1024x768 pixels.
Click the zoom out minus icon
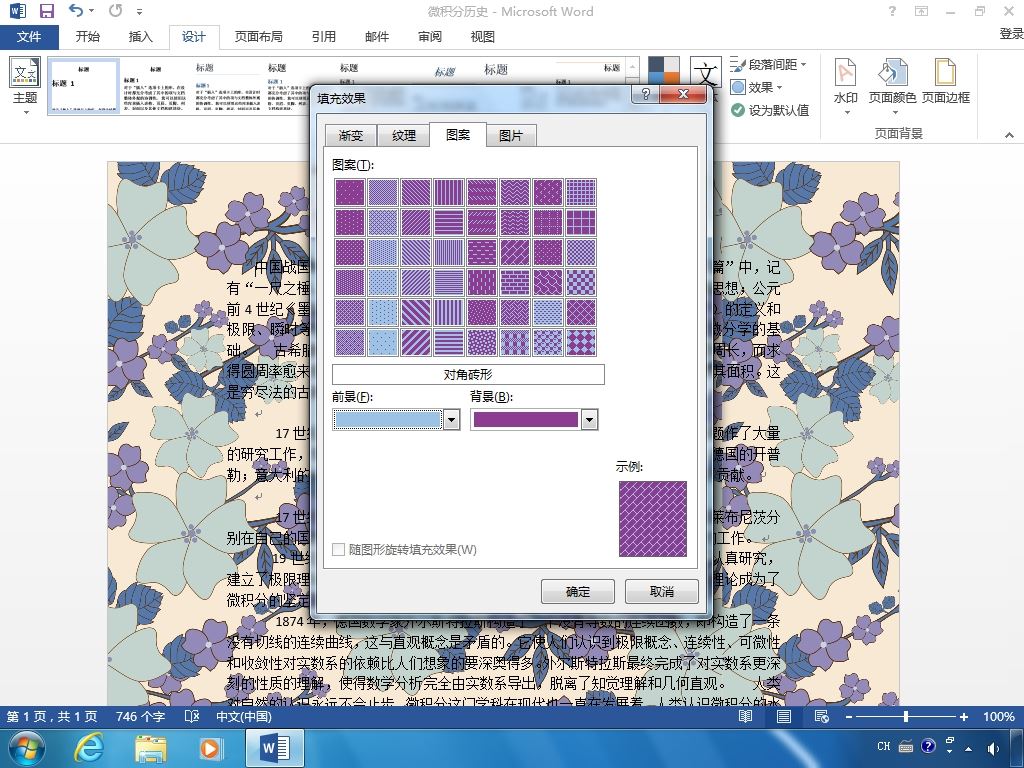pos(848,716)
